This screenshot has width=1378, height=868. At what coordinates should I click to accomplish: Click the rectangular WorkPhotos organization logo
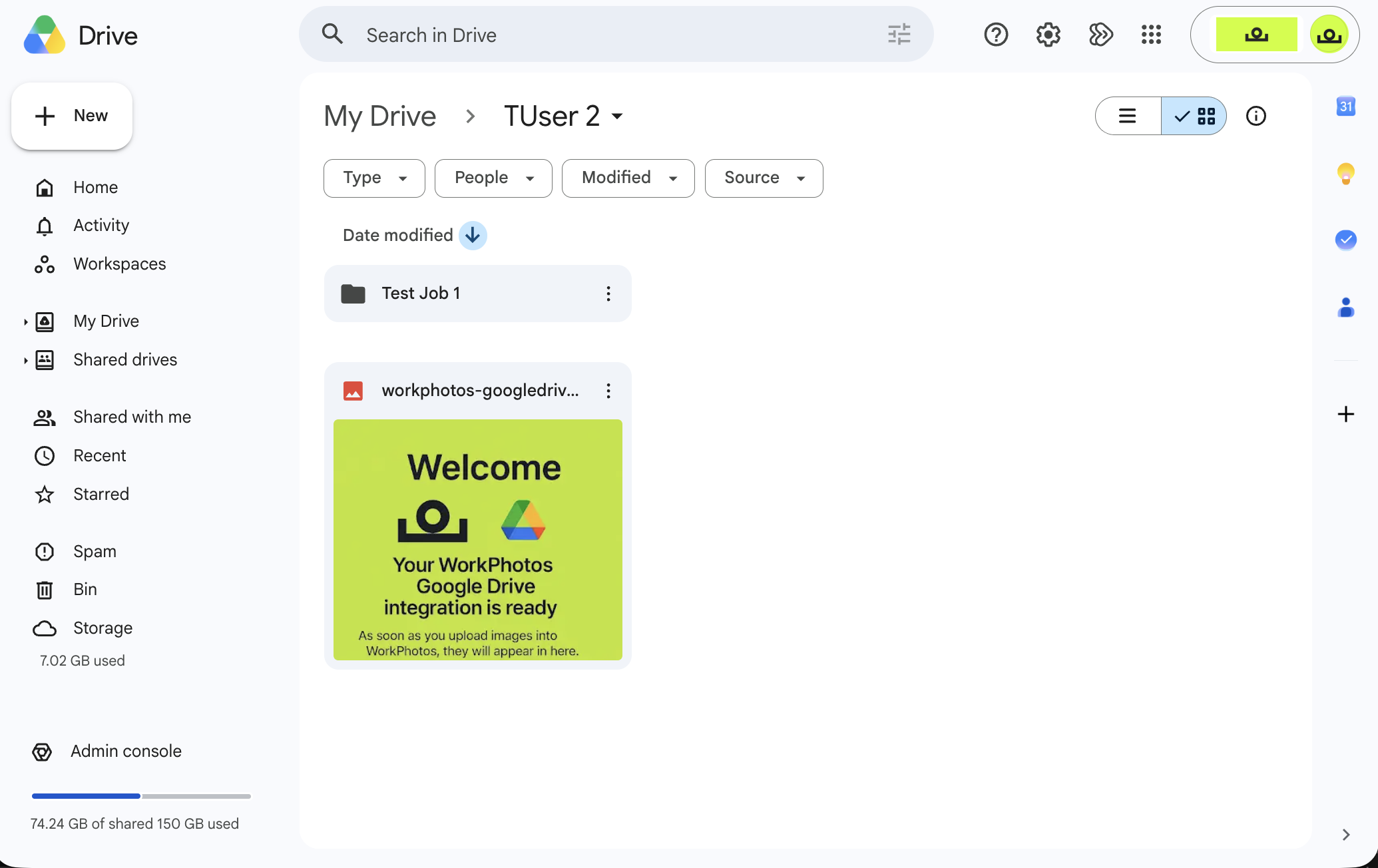pyautogui.click(x=1256, y=35)
